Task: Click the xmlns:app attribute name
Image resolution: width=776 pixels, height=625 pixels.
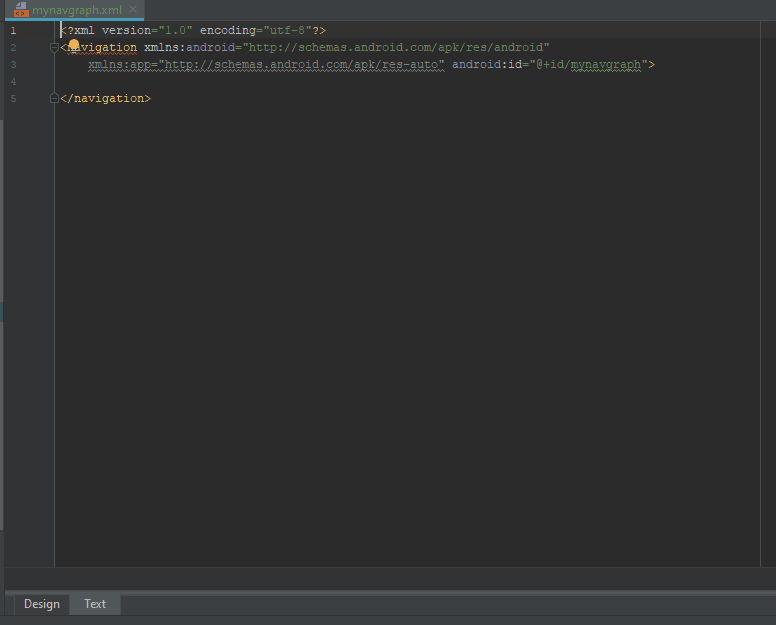Action: [x=119, y=64]
